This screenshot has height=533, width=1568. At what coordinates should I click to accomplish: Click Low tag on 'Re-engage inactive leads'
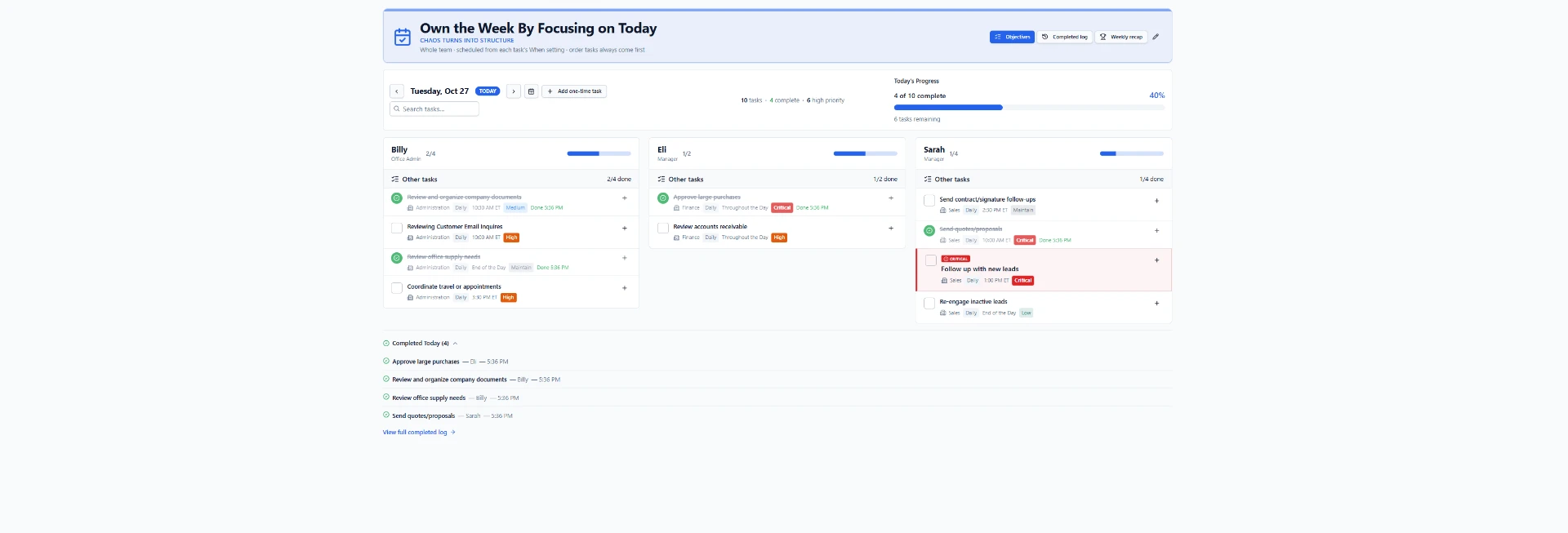pos(1026,313)
